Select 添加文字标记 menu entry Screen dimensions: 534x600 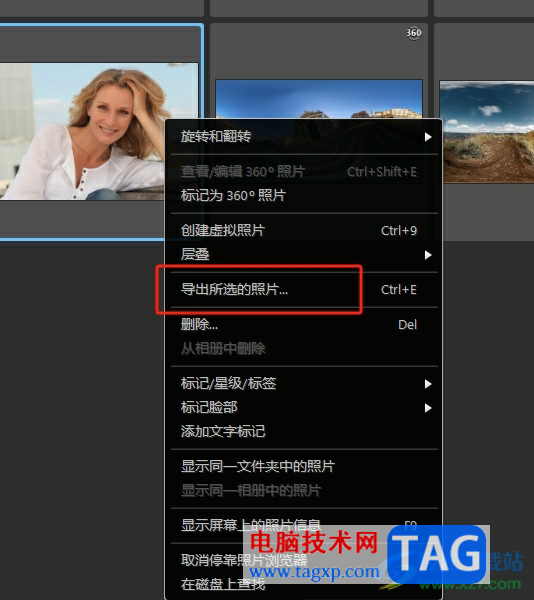click(304, 431)
